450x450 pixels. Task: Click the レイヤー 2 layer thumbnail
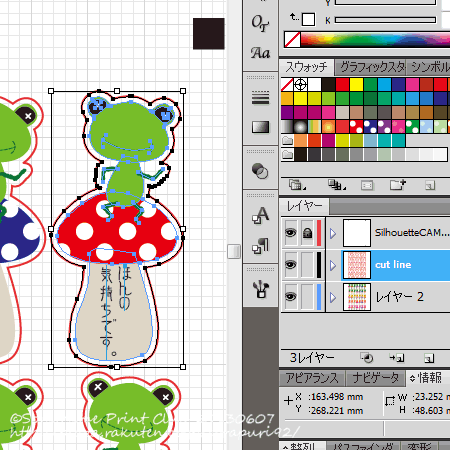pos(357,297)
